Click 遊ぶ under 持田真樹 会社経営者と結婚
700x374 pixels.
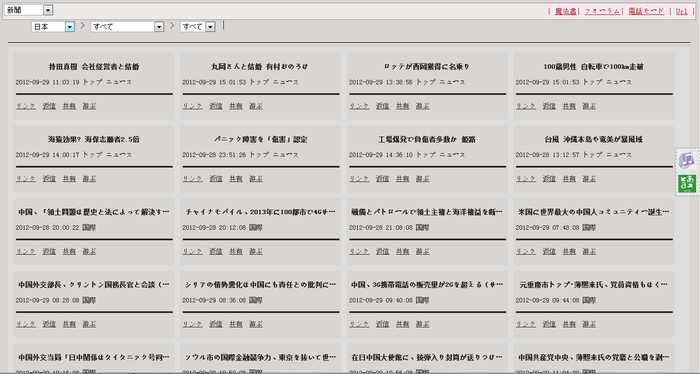click(x=89, y=106)
